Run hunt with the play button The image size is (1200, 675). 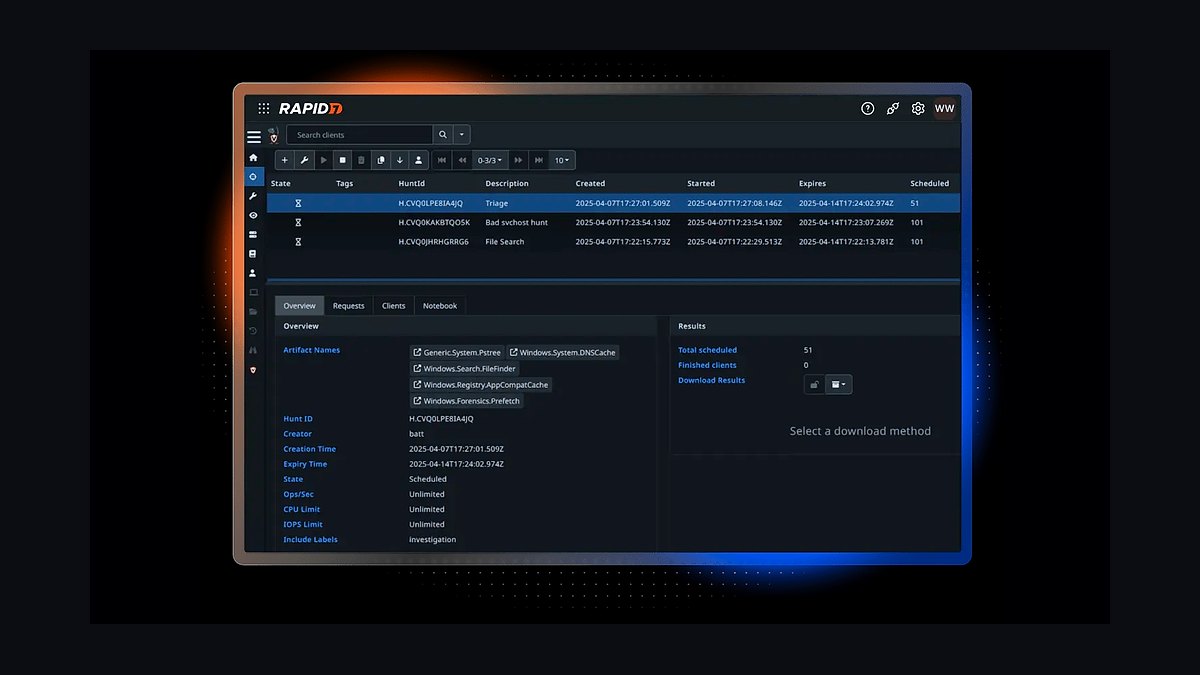point(323,160)
